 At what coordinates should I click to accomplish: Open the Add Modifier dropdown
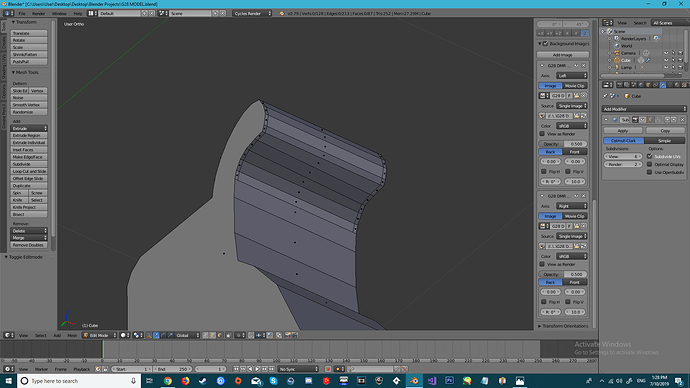pos(644,109)
